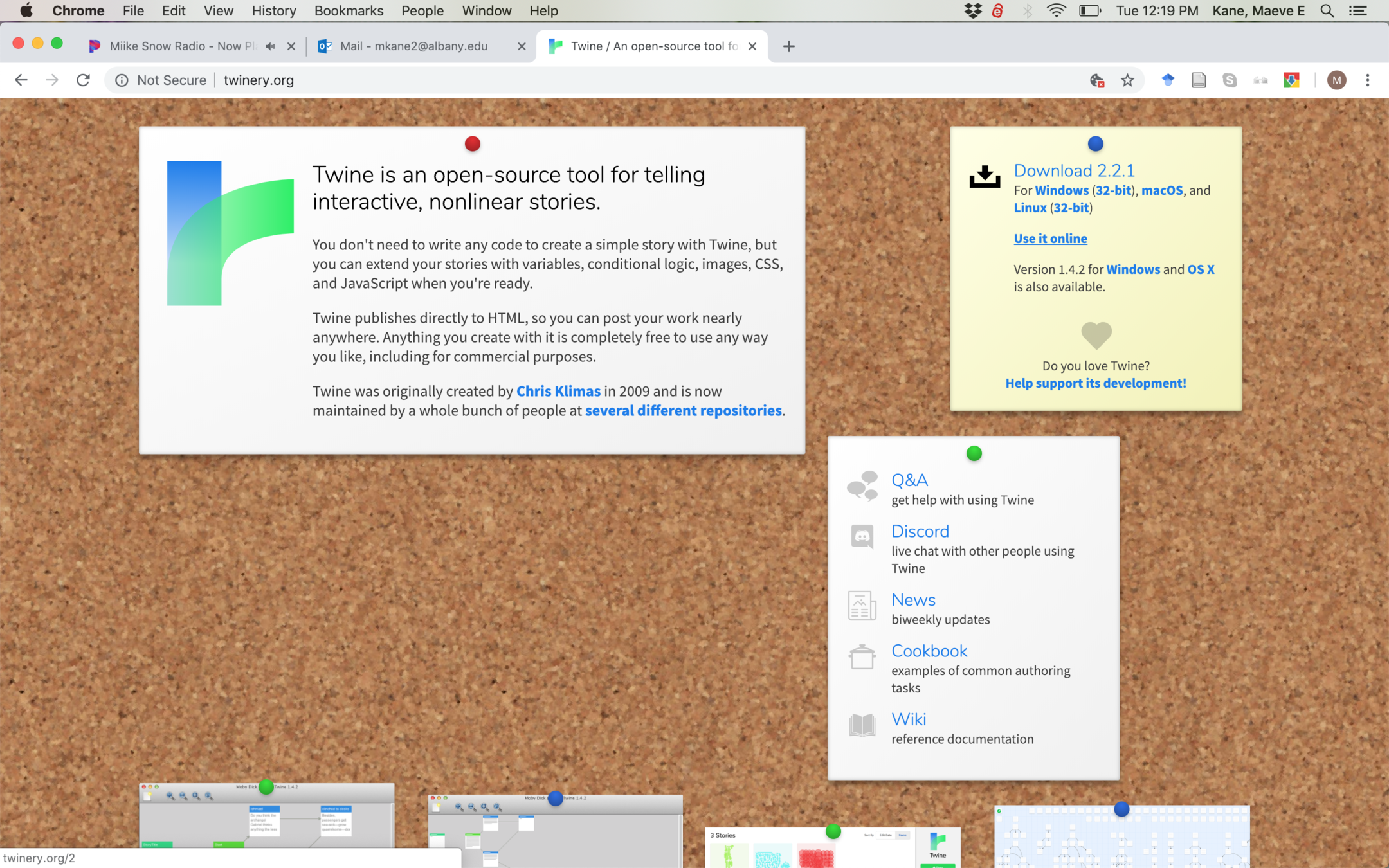Click the Cookbook pot icon

point(862,657)
